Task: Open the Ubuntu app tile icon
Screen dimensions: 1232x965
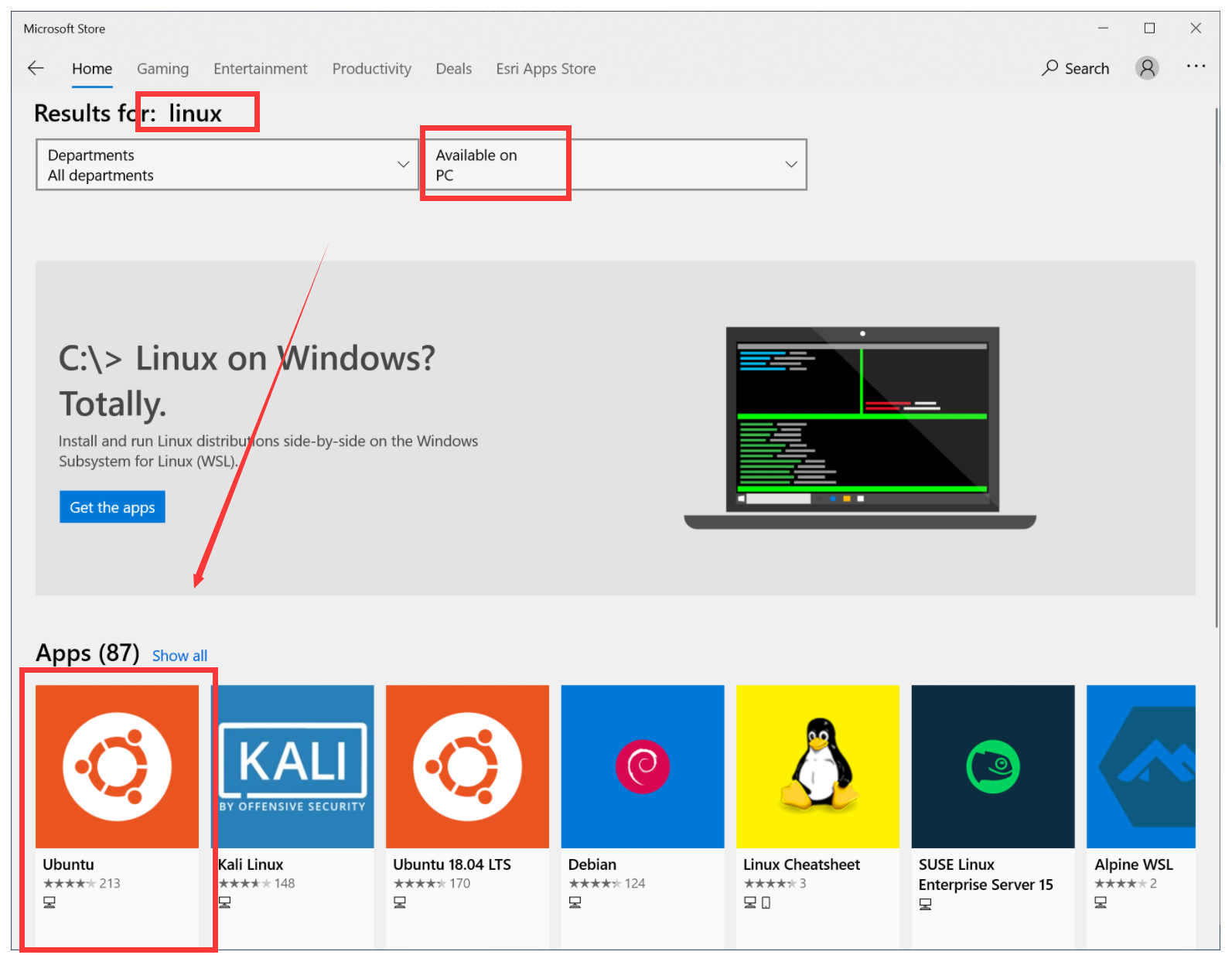Action: coord(117,766)
